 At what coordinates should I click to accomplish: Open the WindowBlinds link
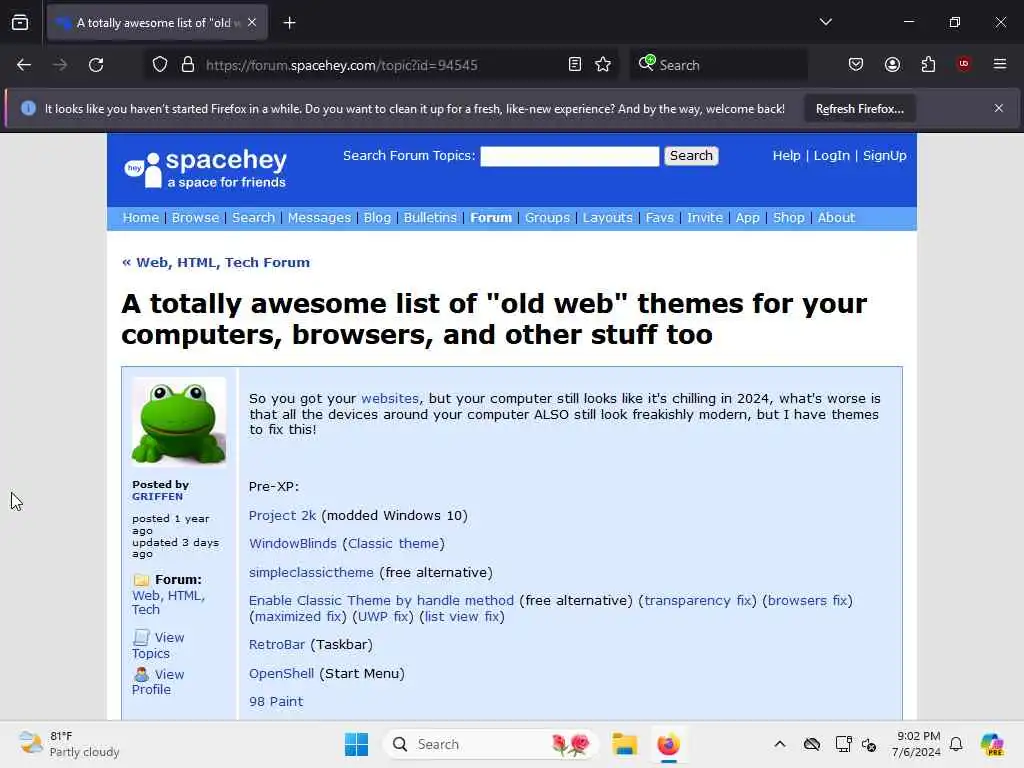click(x=293, y=543)
